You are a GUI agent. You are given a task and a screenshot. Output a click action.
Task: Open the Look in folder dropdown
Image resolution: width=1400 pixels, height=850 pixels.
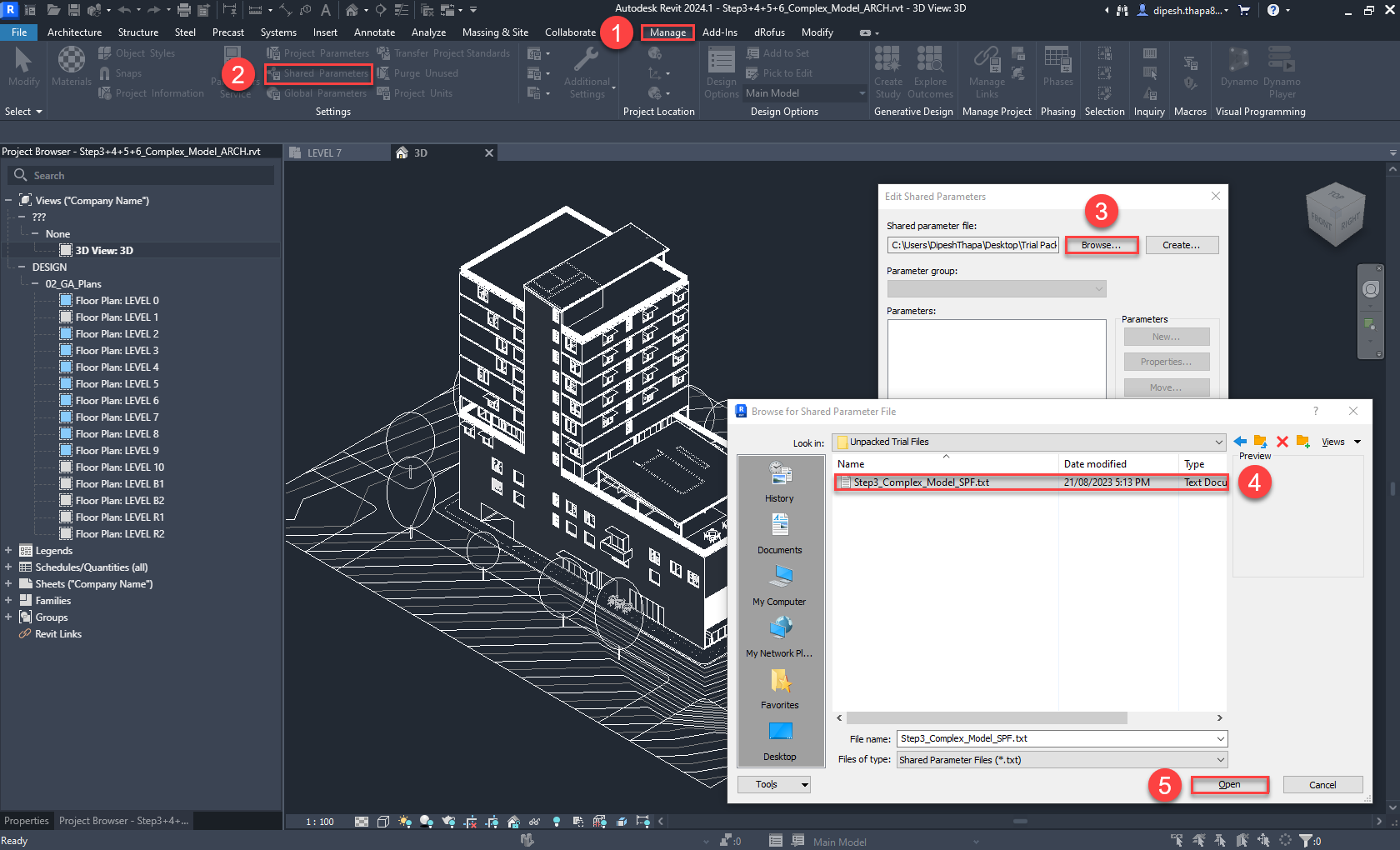(x=1217, y=442)
